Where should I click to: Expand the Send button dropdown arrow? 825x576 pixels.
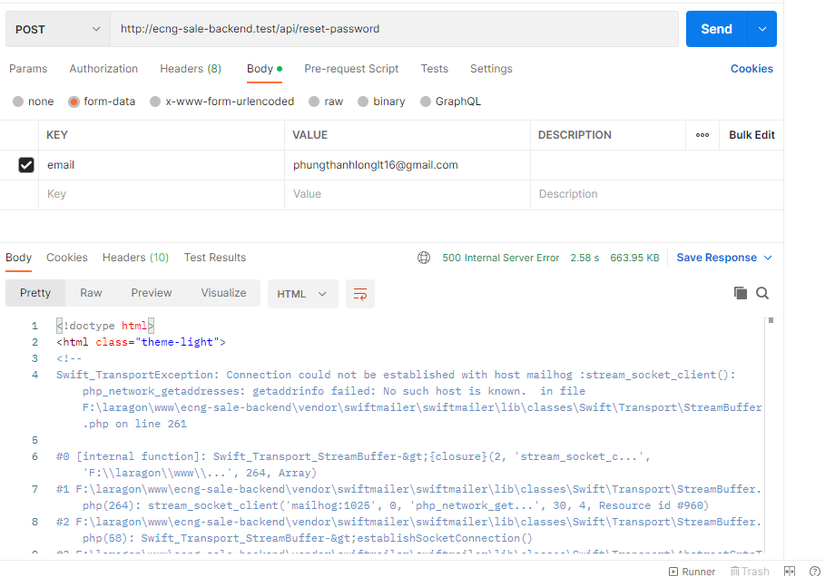(x=762, y=29)
